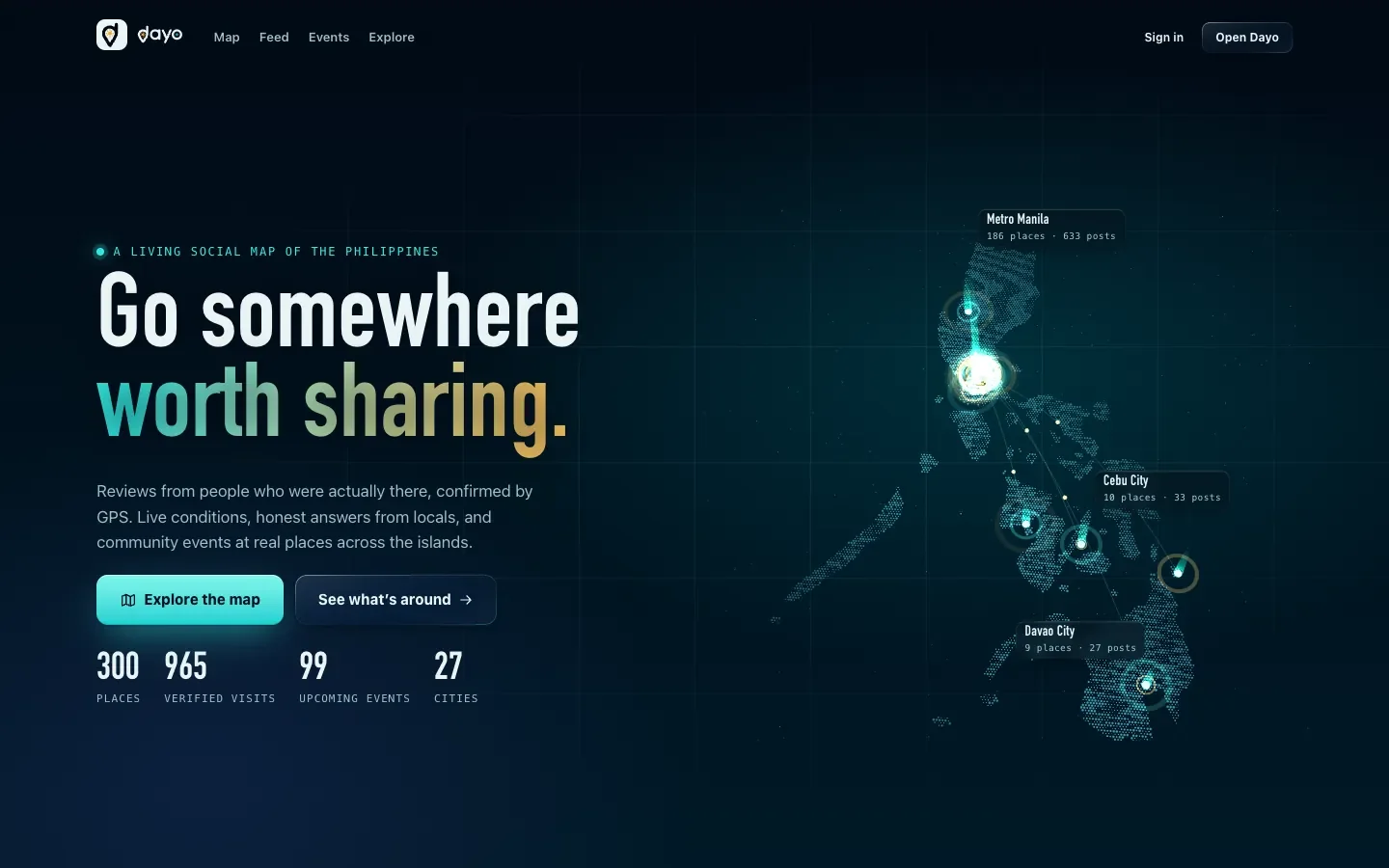Click the "300 PLACES" stat
This screenshot has height=868, width=1389.
coord(119,676)
